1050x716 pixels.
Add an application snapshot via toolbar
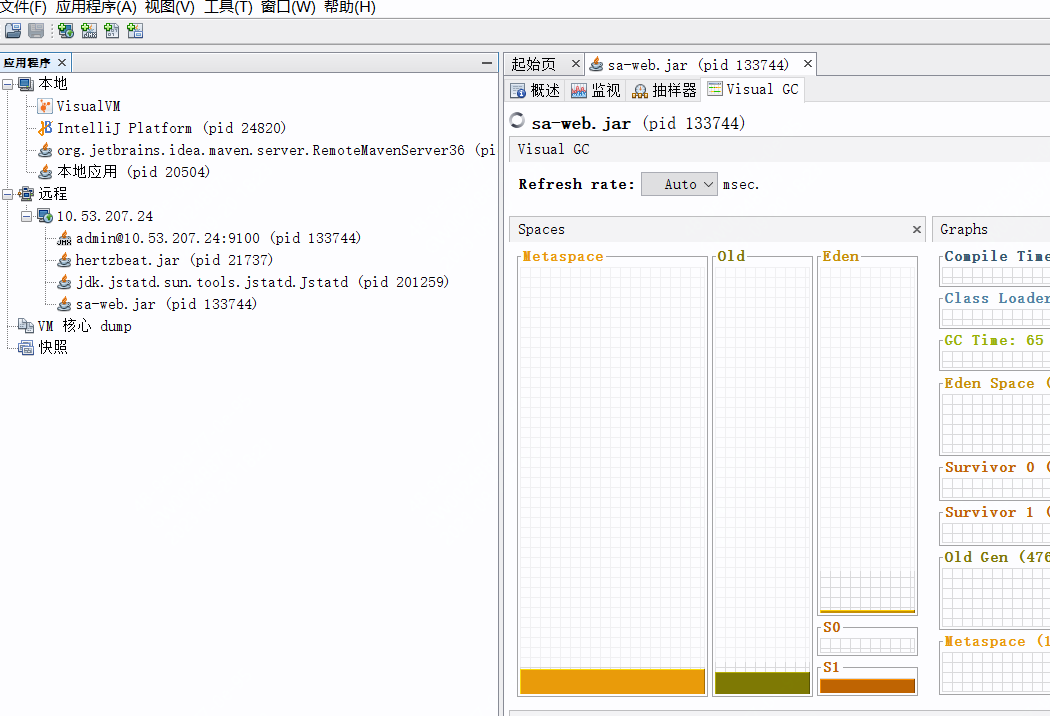pos(135,30)
